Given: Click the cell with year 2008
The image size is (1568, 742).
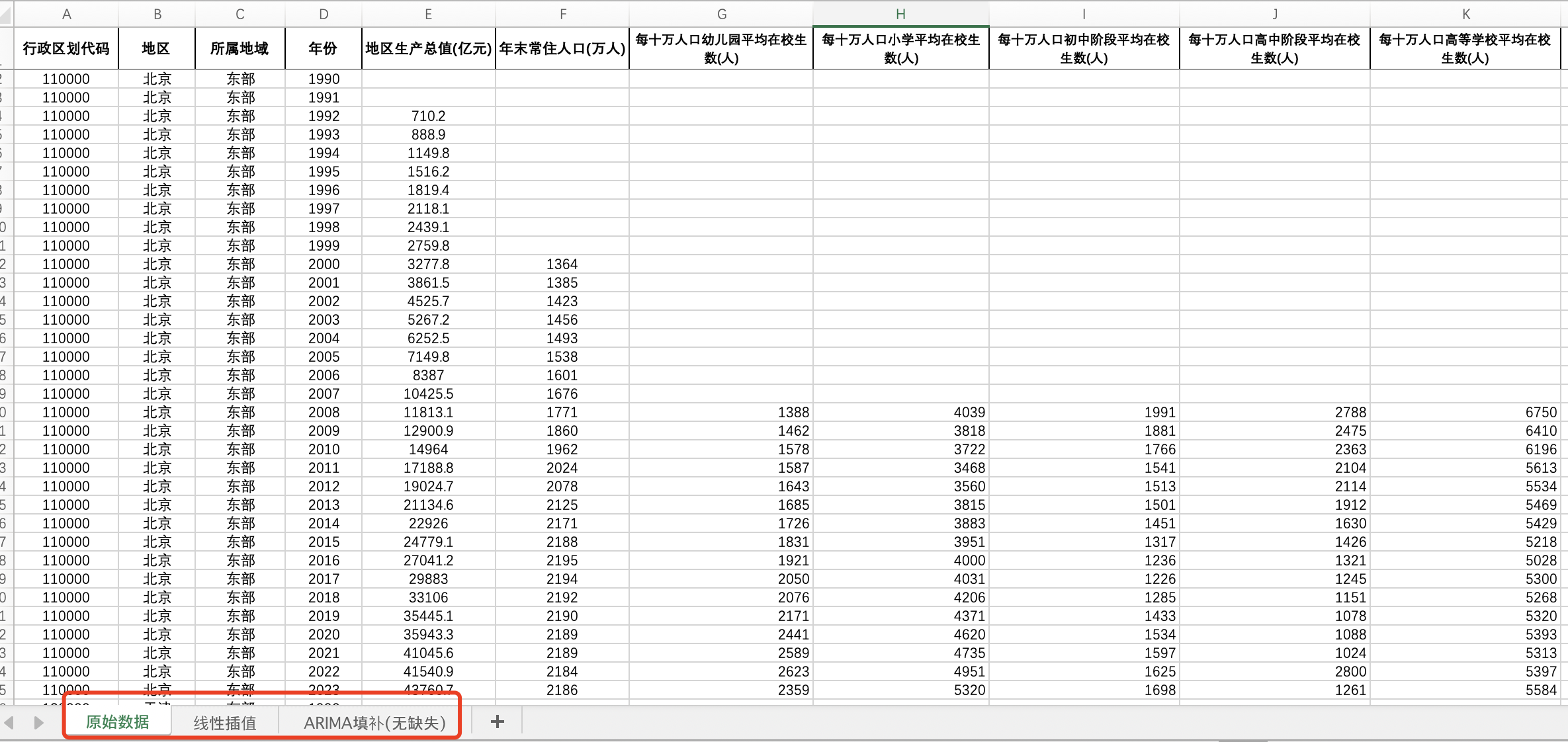Looking at the screenshot, I should 324,412.
